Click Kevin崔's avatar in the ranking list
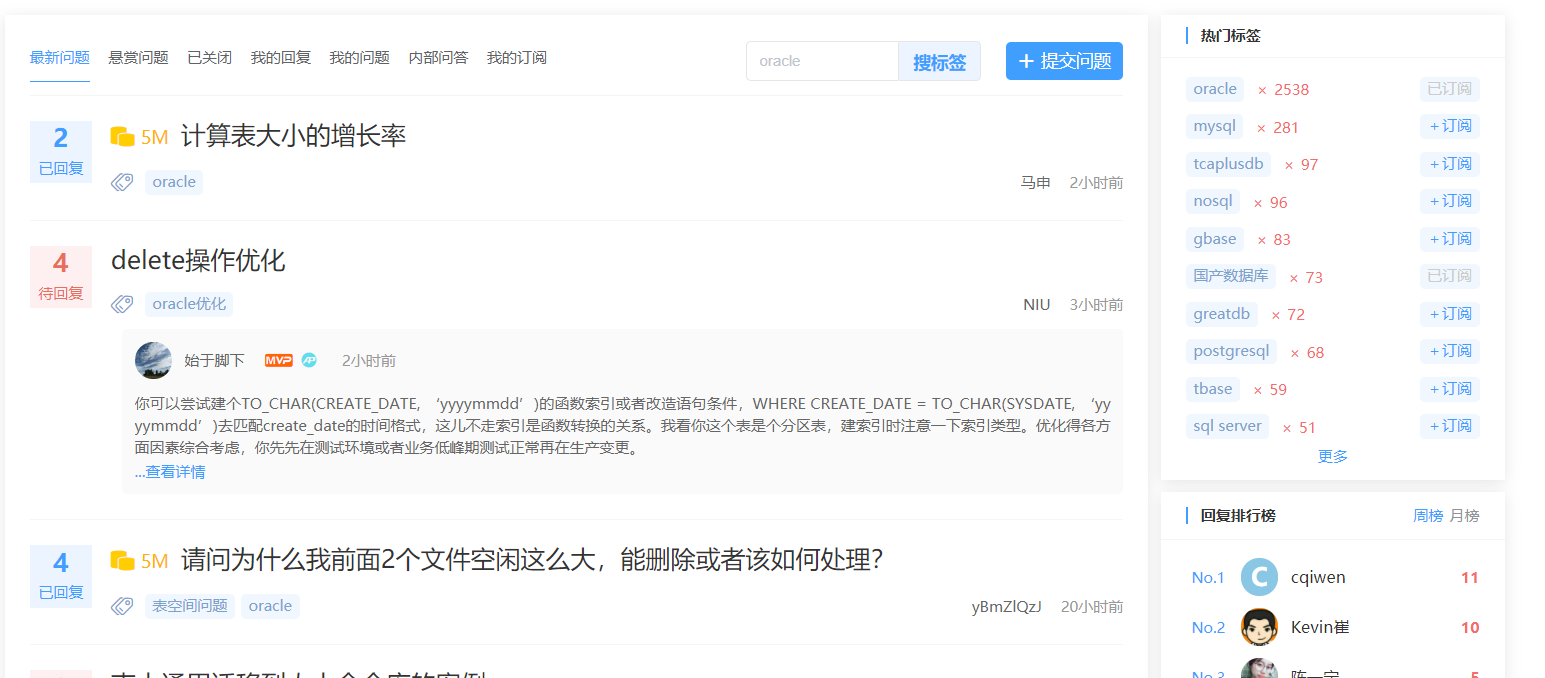Viewport: 1545px width, 678px height. tap(1259, 627)
